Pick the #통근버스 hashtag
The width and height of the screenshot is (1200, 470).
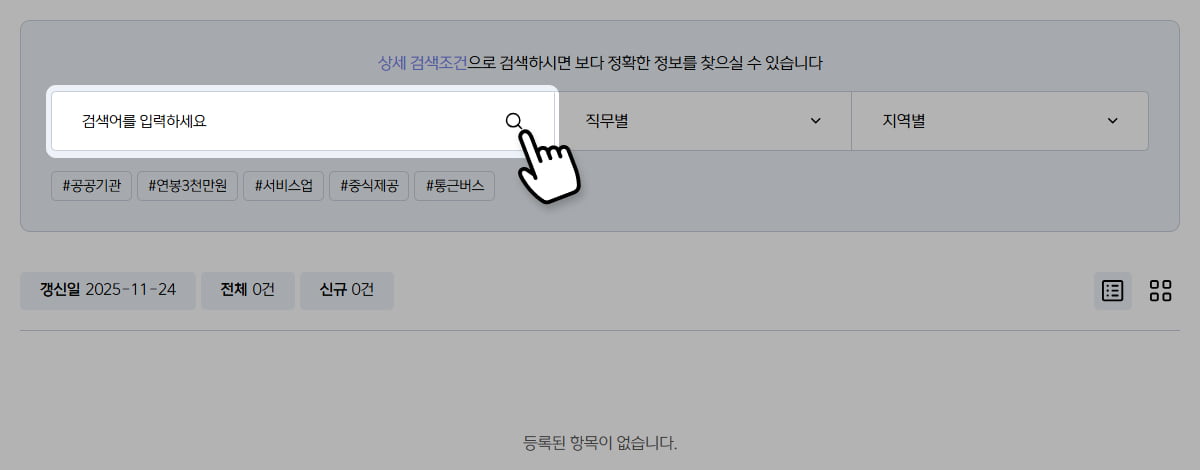point(455,186)
